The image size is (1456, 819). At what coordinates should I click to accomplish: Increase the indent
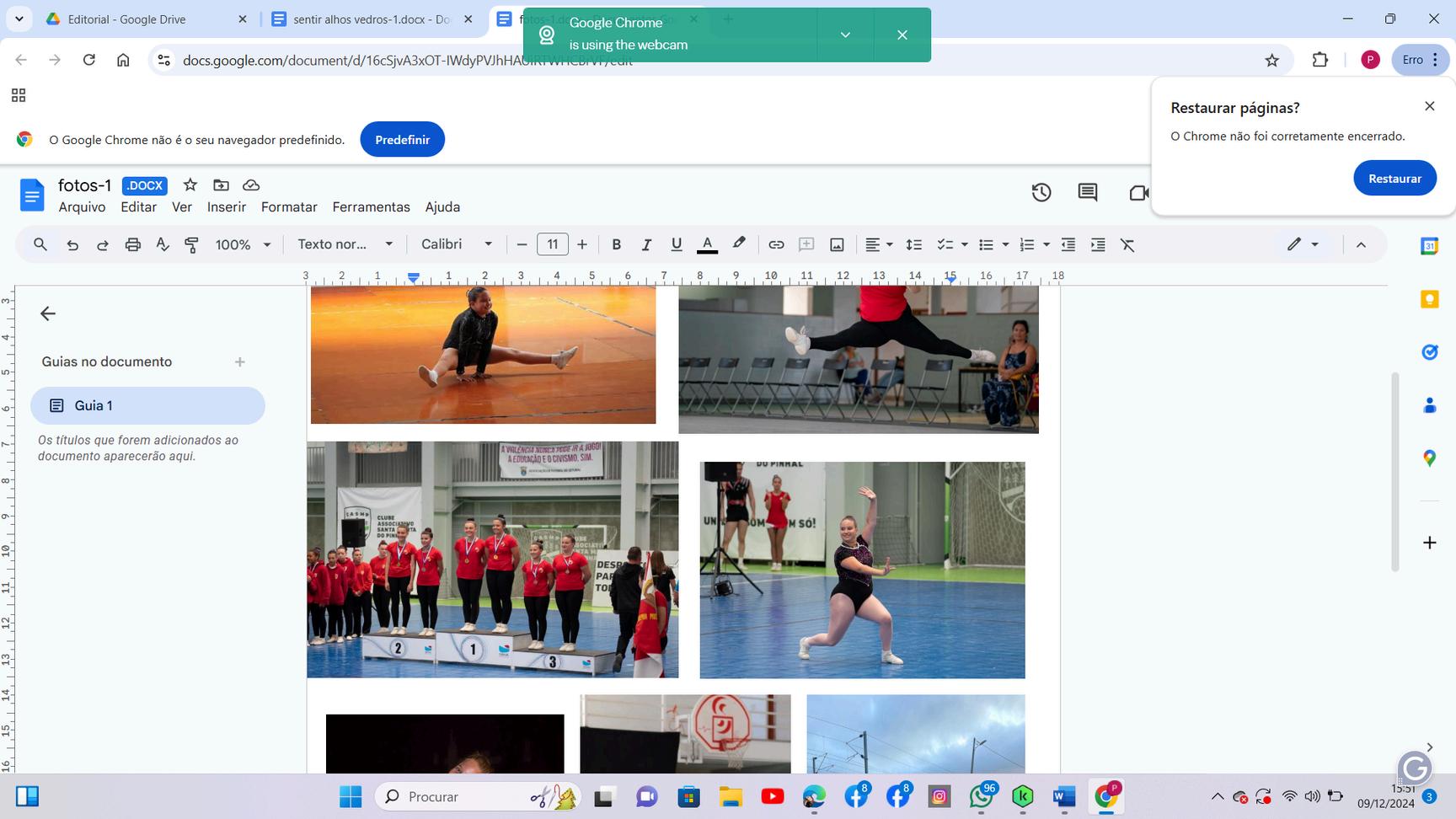[x=1098, y=244]
